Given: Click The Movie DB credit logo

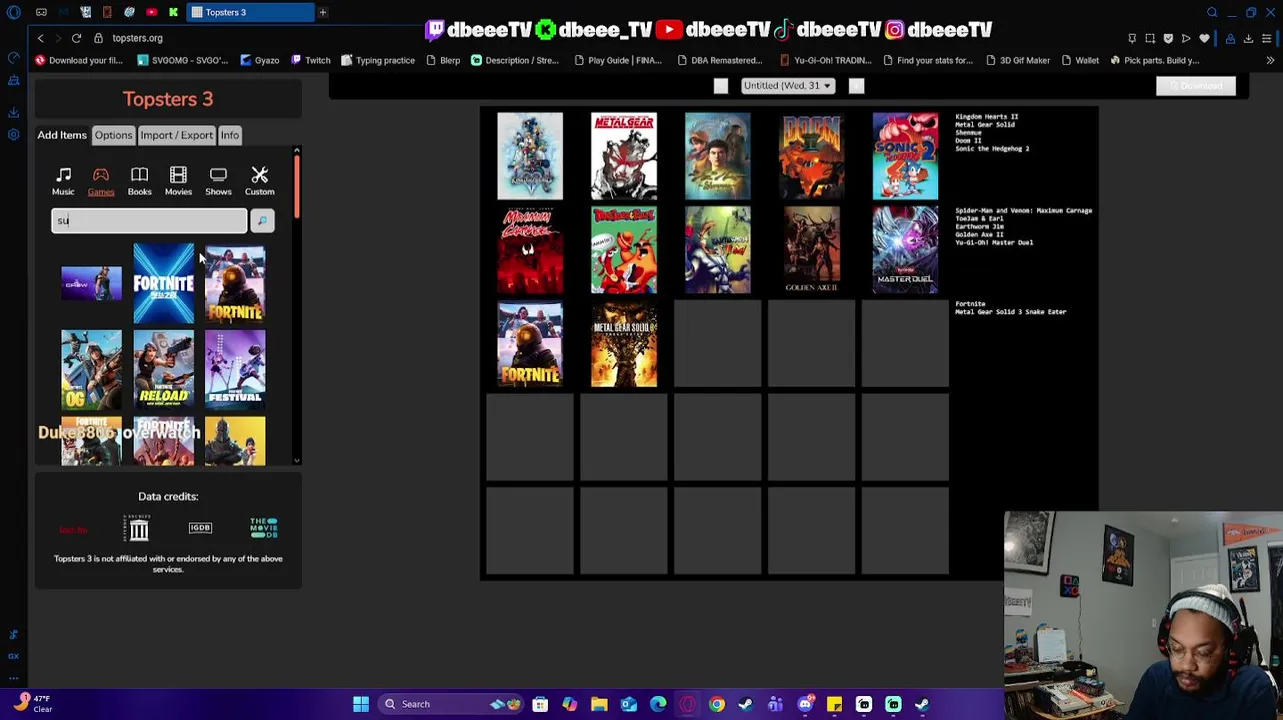Looking at the screenshot, I should pyautogui.click(x=264, y=527).
